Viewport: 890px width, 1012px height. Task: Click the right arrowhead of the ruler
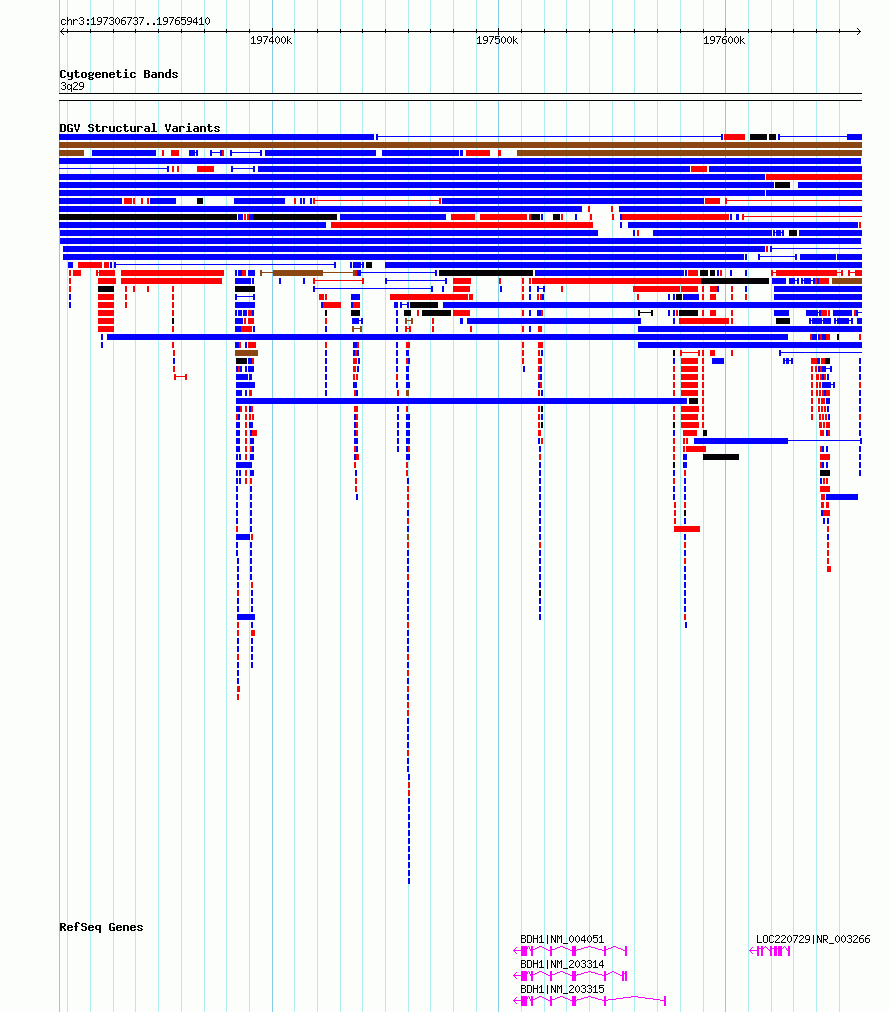click(x=858, y=31)
